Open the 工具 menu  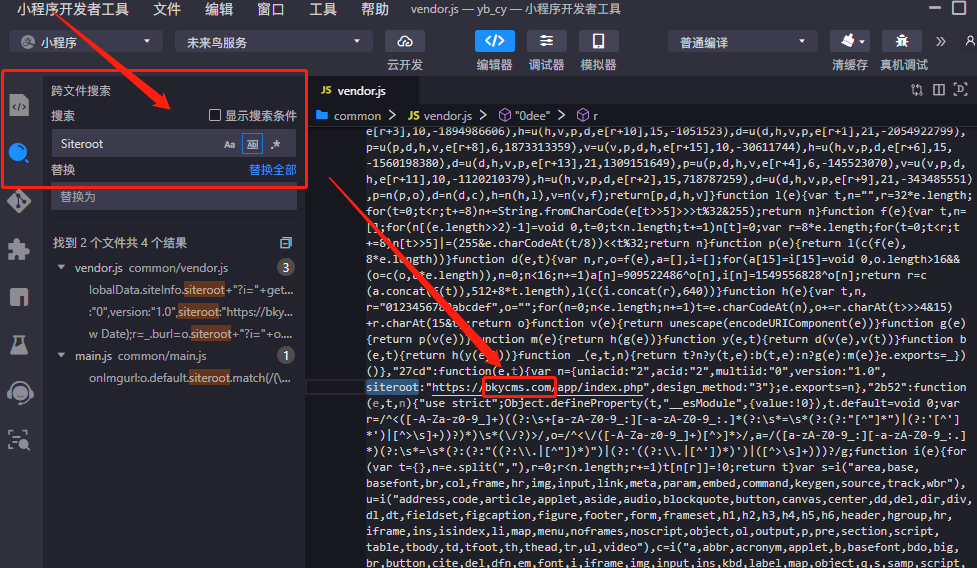pyautogui.click(x=322, y=10)
